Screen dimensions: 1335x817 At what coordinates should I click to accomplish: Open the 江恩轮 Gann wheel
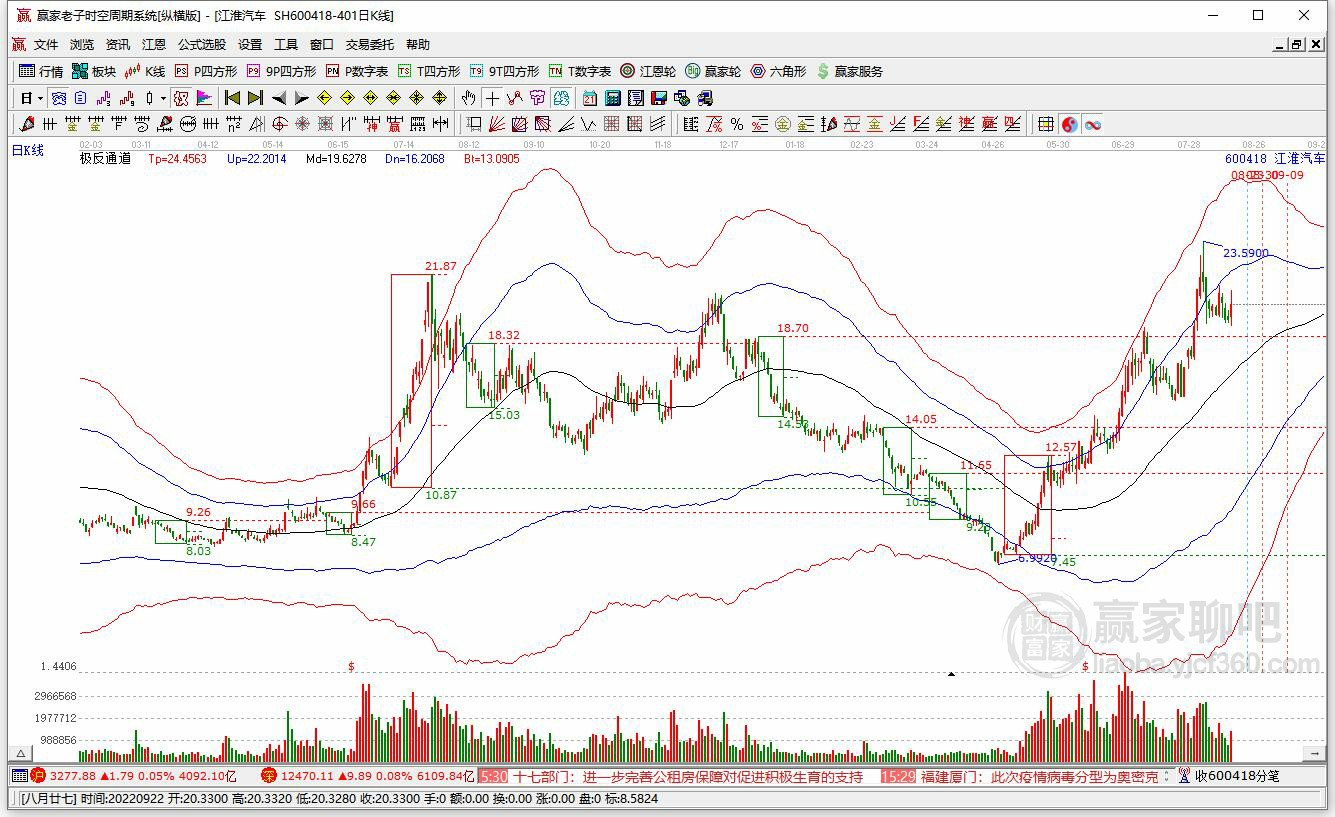[x=648, y=71]
